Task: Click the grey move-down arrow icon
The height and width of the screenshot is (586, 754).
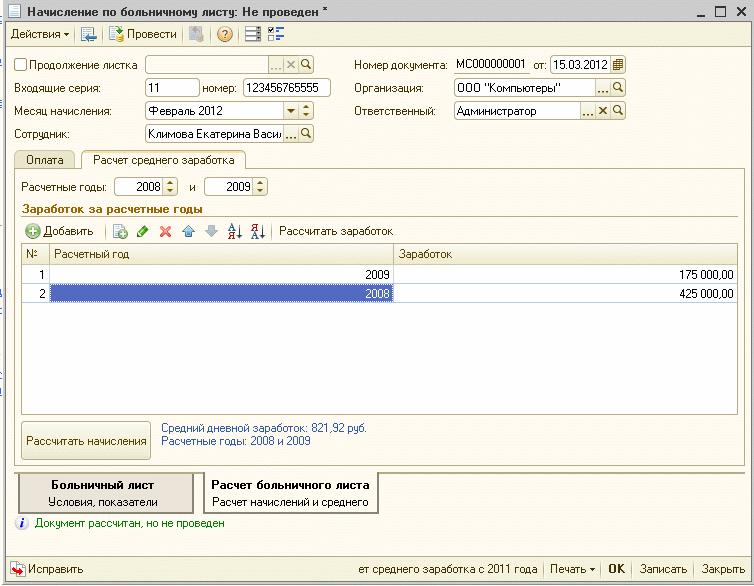Action: (x=212, y=232)
